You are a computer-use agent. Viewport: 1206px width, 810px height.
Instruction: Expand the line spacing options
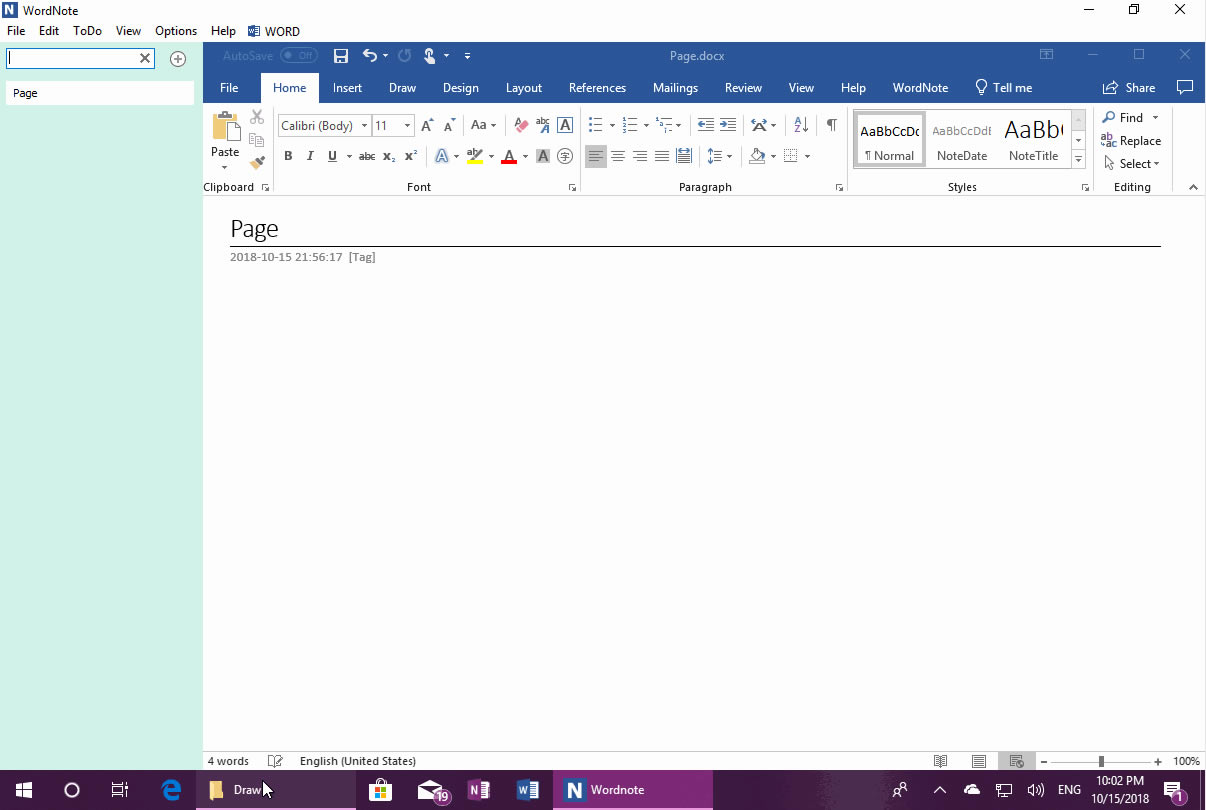click(x=727, y=156)
